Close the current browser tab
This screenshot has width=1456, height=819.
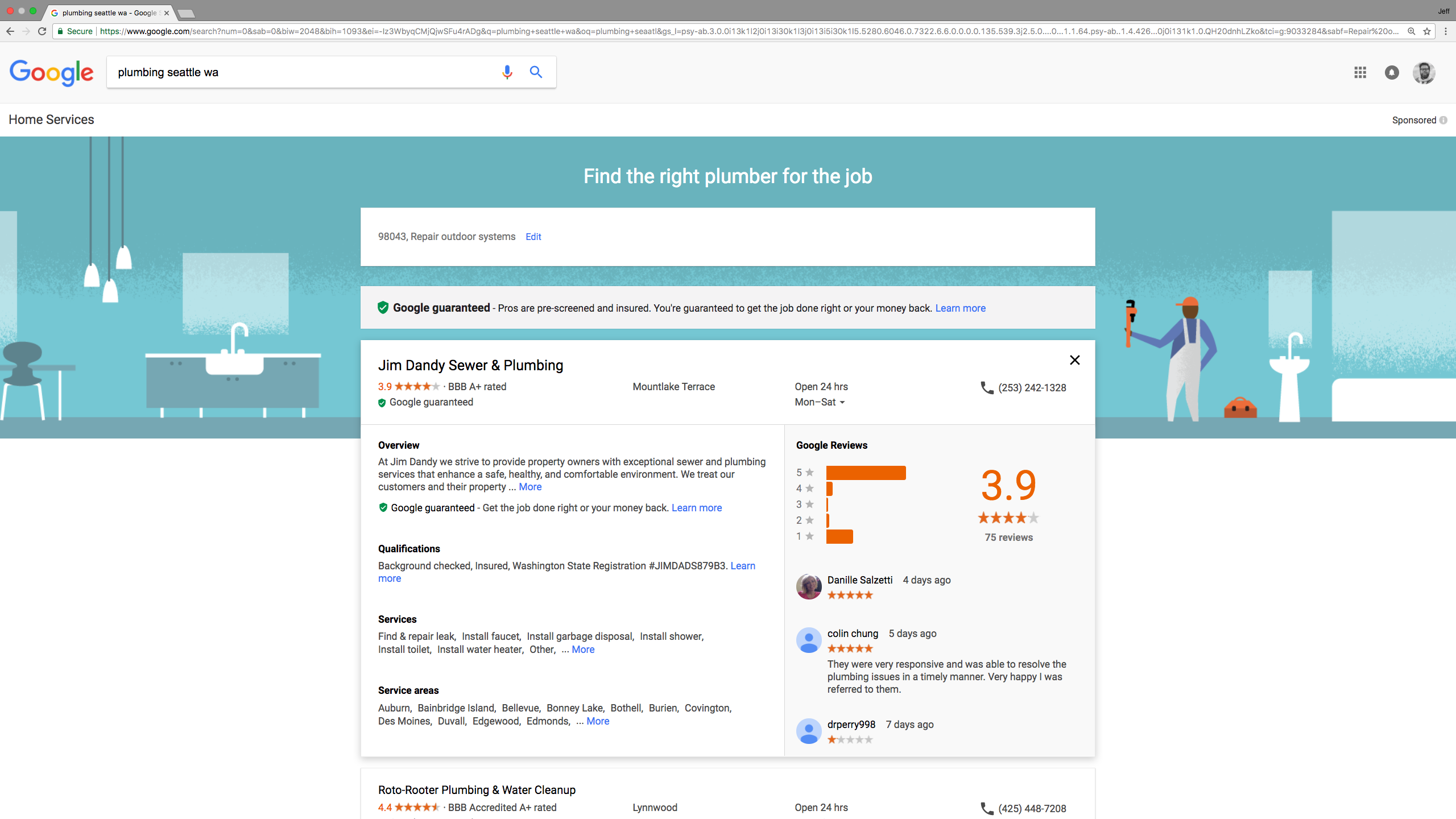click(167, 13)
